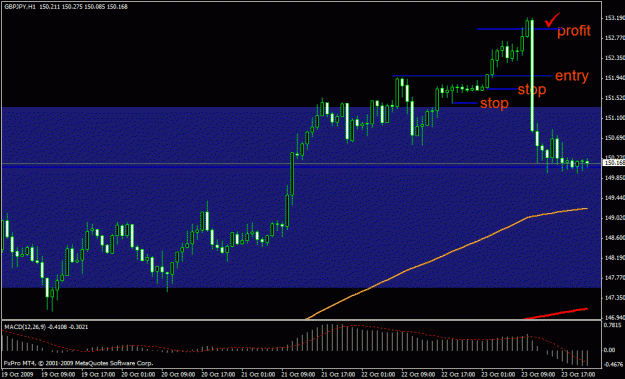Click the '20 Oct 01:00' time label
The image size is (625, 379).
point(138,375)
